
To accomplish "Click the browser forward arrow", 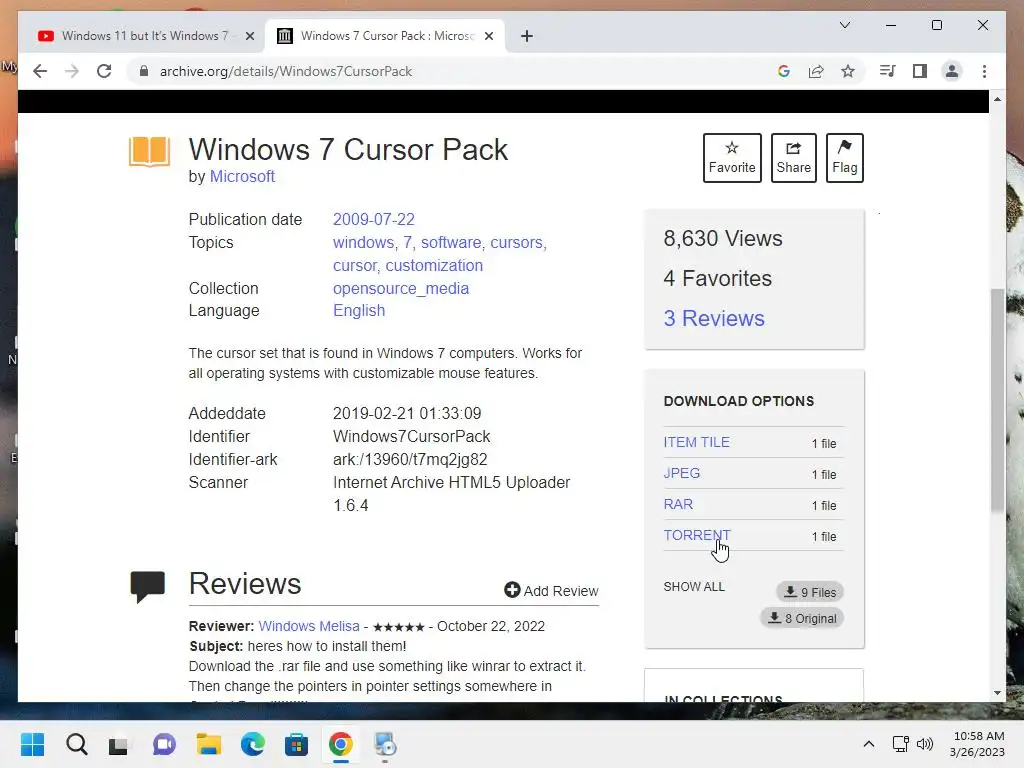I will [x=72, y=71].
